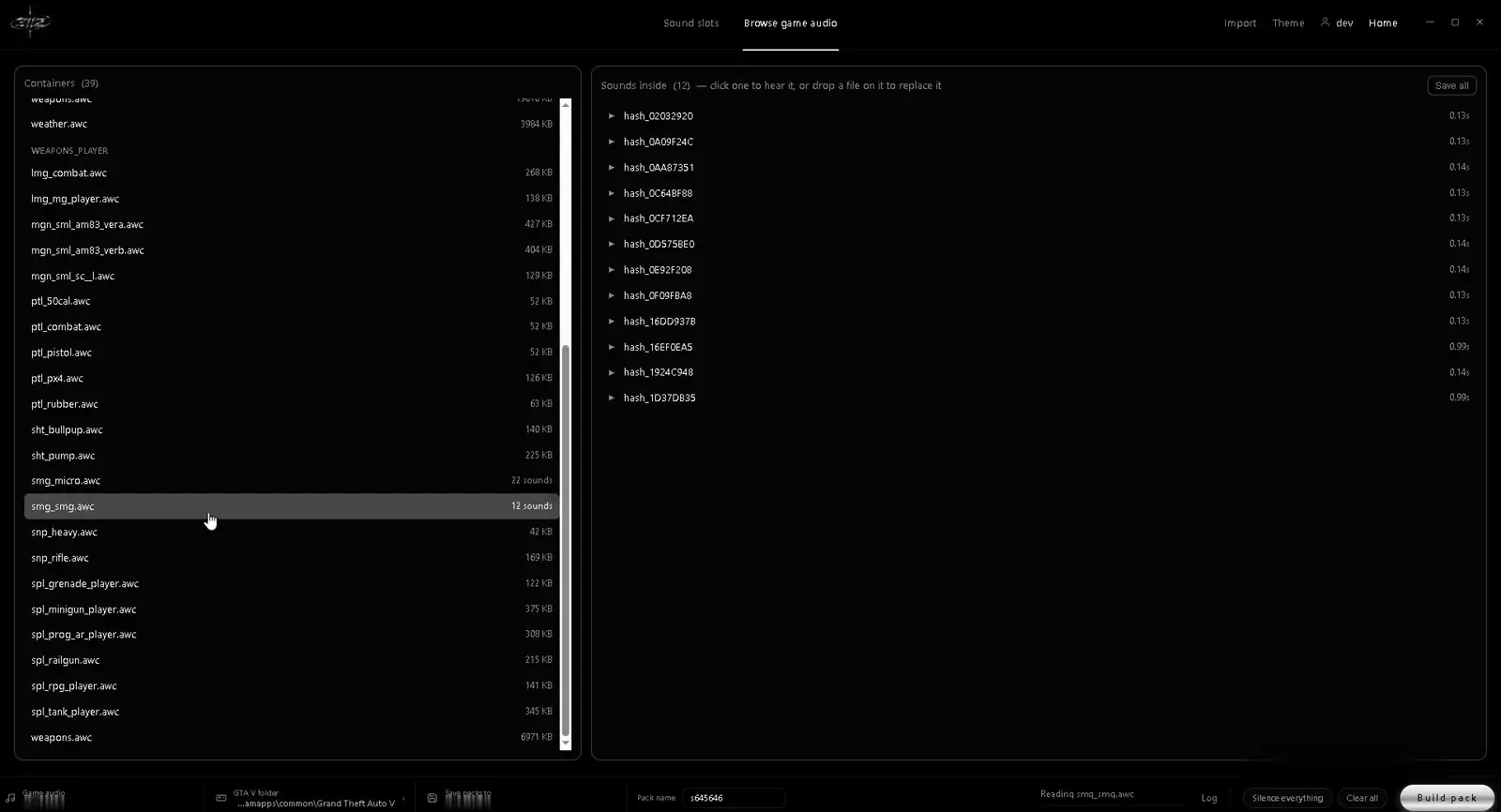Select the weather.awc container
This screenshot has width=1501, height=812.
[x=292, y=124]
